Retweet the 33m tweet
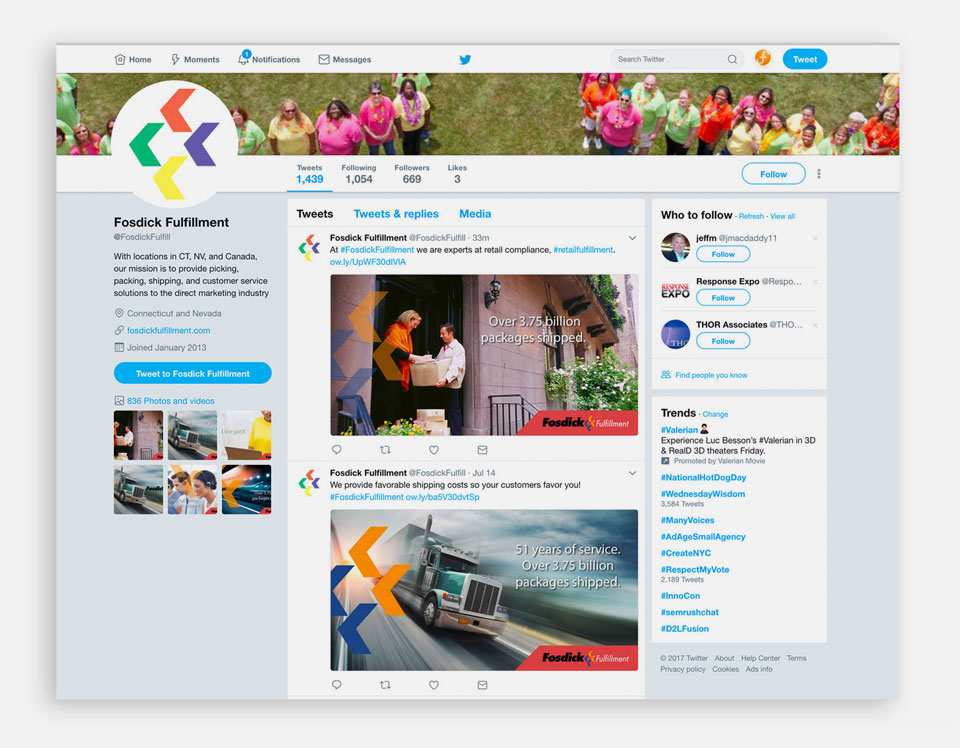 point(385,449)
